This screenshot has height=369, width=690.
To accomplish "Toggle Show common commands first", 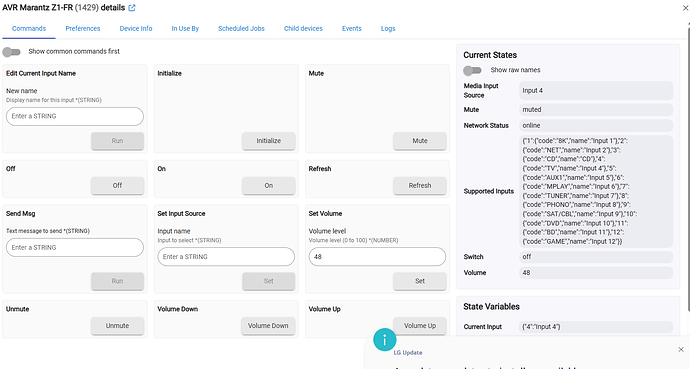I will [11, 52].
